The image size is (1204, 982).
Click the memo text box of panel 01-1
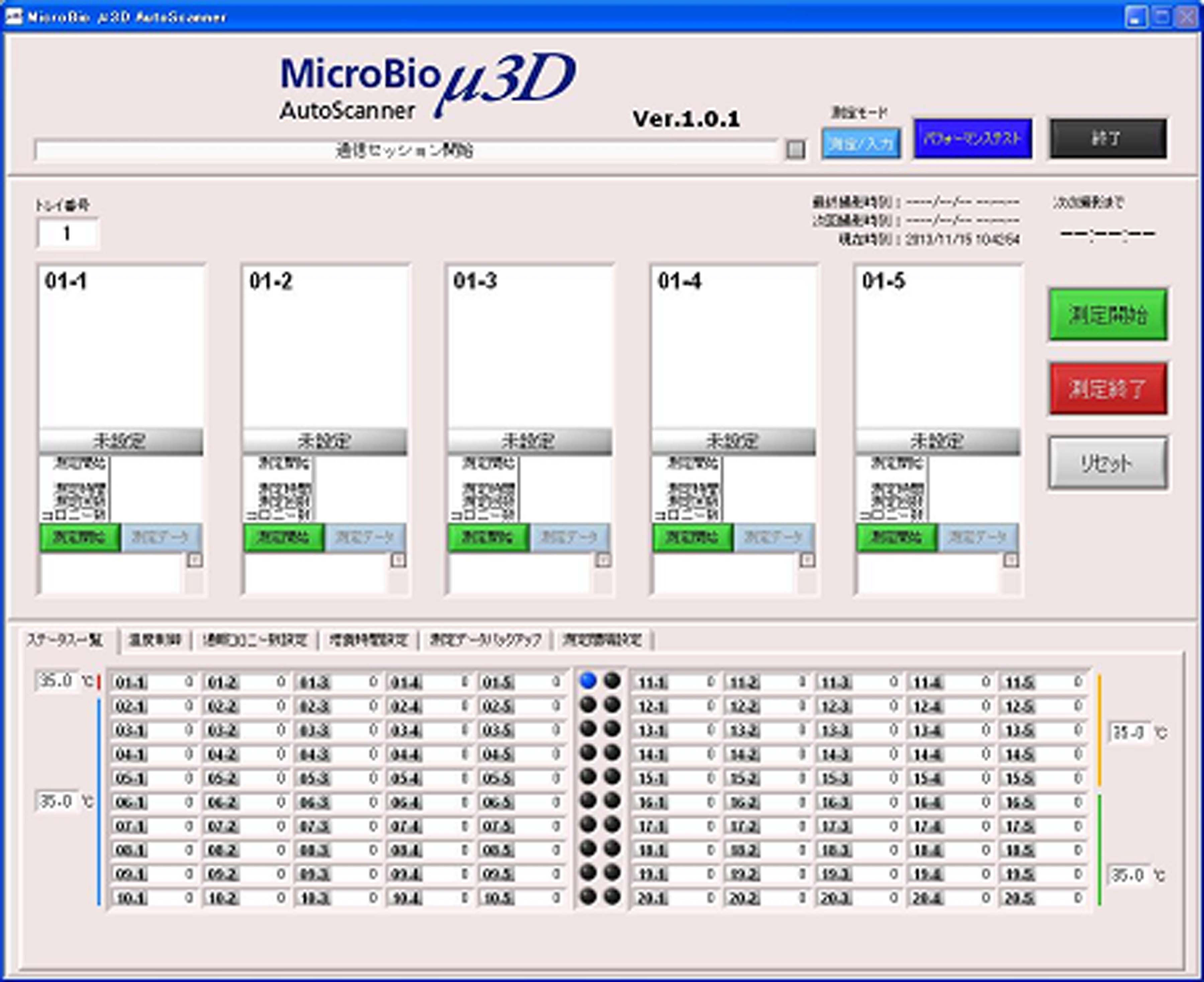(112, 574)
